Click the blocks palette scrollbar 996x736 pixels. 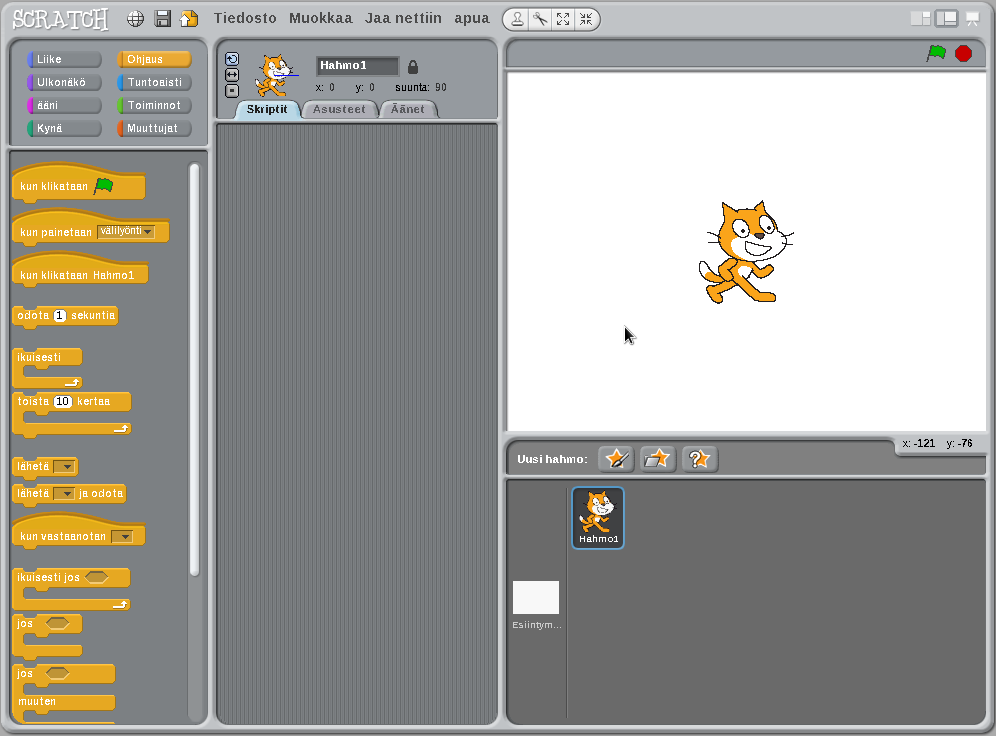coord(194,370)
